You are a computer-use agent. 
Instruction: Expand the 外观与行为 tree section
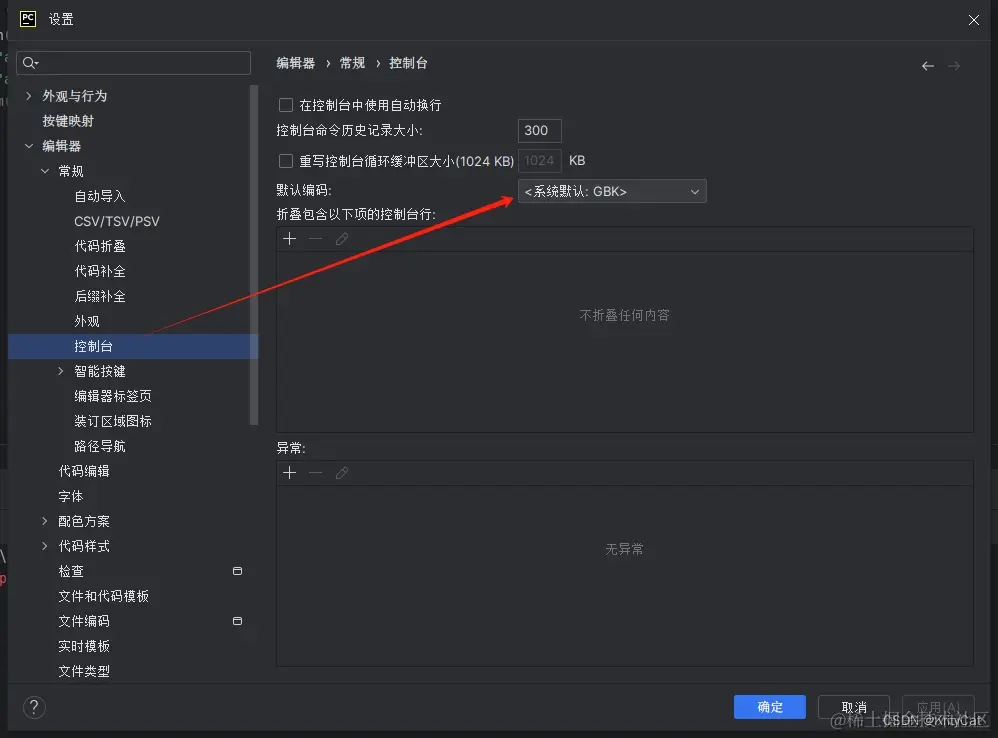(x=29, y=95)
